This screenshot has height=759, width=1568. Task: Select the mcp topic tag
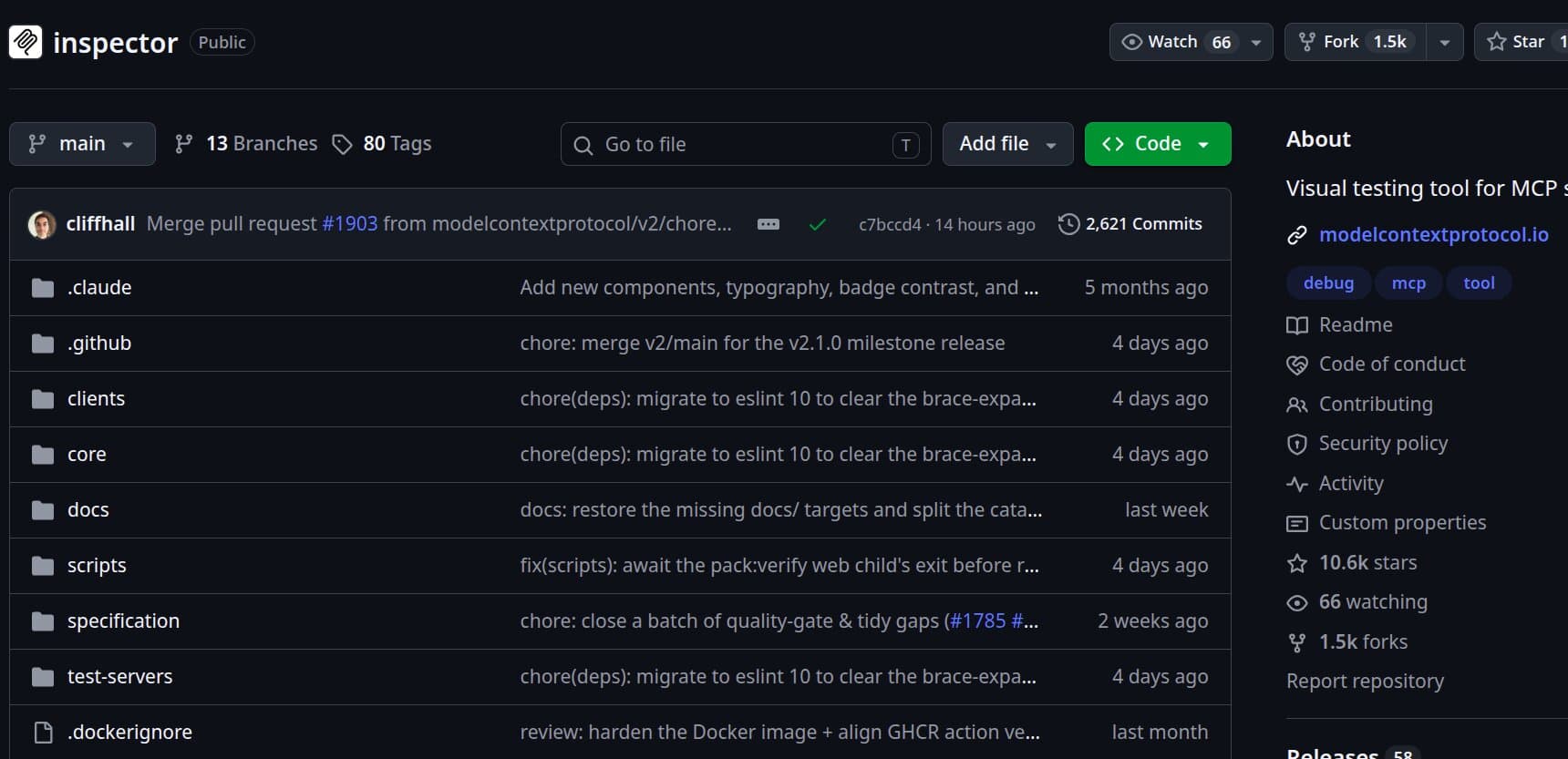(x=1408, y=283)
